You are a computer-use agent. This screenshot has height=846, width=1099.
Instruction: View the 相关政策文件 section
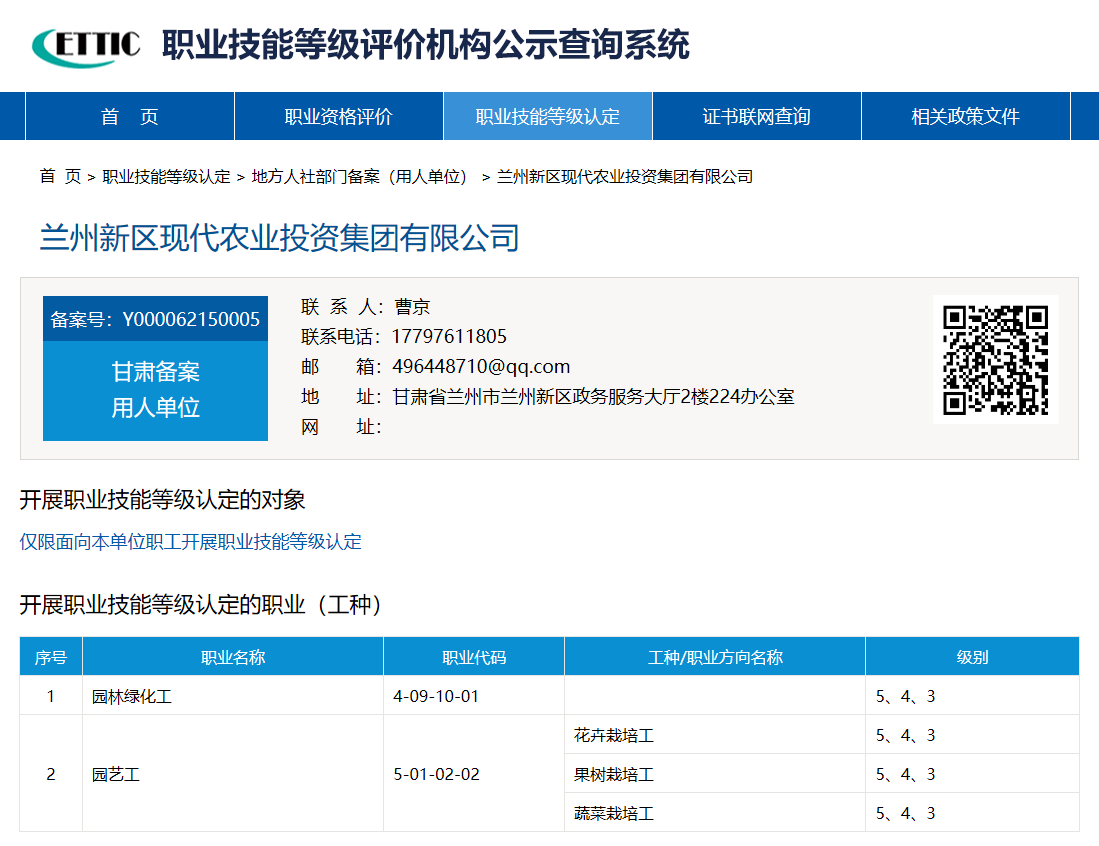964,115
